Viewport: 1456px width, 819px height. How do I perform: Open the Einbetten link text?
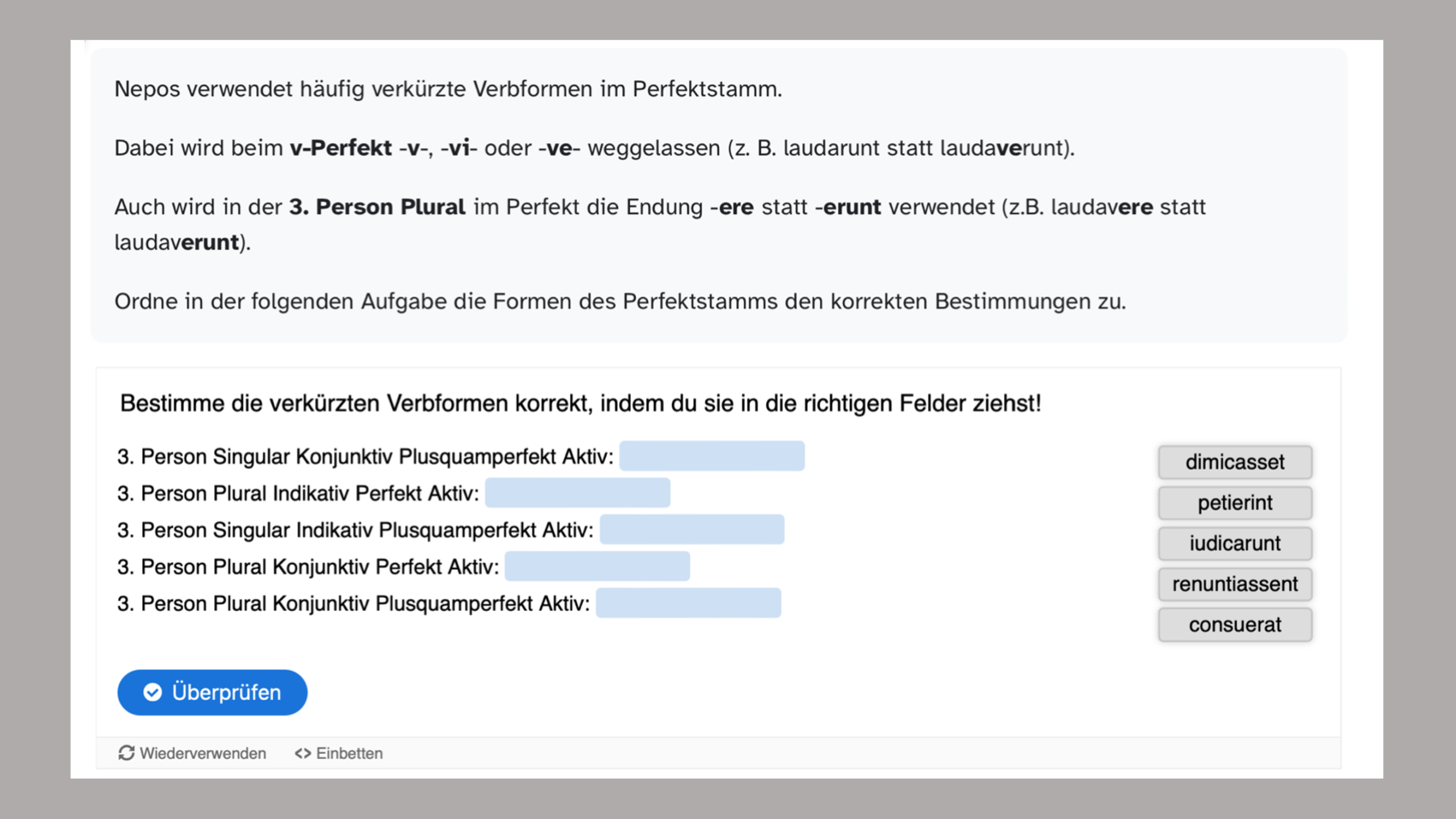click(x=349, y=753)
